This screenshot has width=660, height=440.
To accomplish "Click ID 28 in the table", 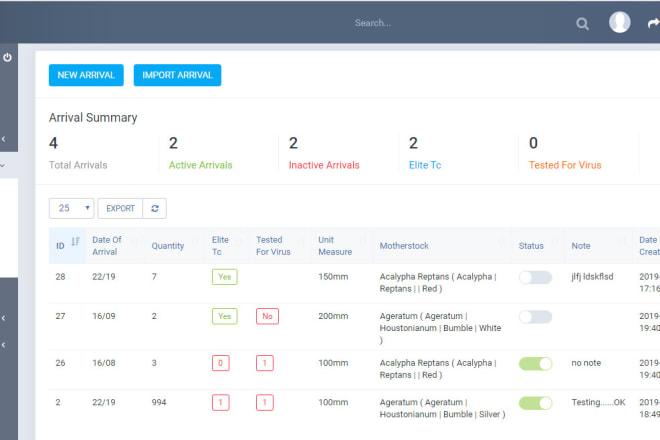I will pyautogui.click(x=60, y=277).
